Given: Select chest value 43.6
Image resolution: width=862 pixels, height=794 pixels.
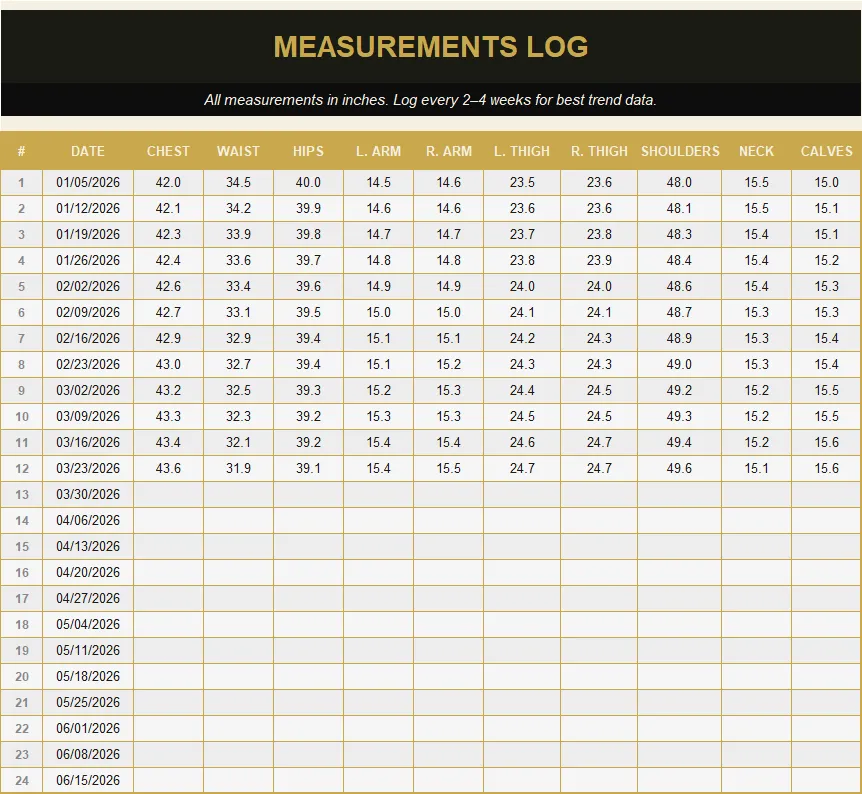Looking at the screenshot, I should [x=168, y=468].
